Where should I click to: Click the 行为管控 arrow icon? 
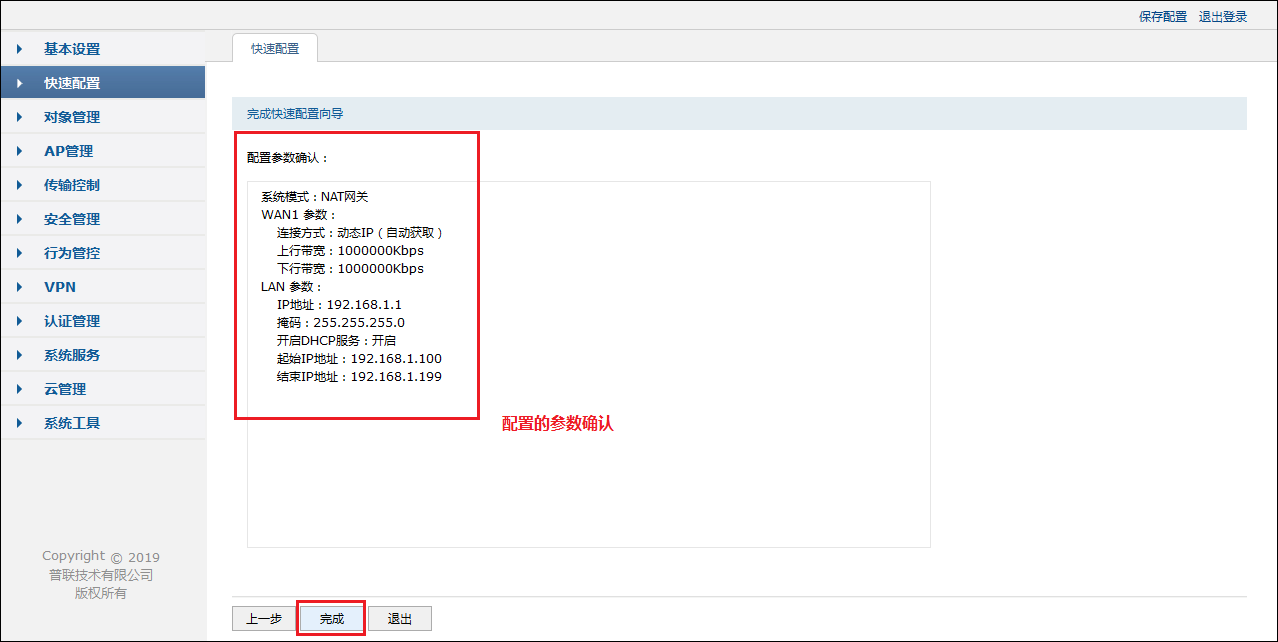(19, 252)
